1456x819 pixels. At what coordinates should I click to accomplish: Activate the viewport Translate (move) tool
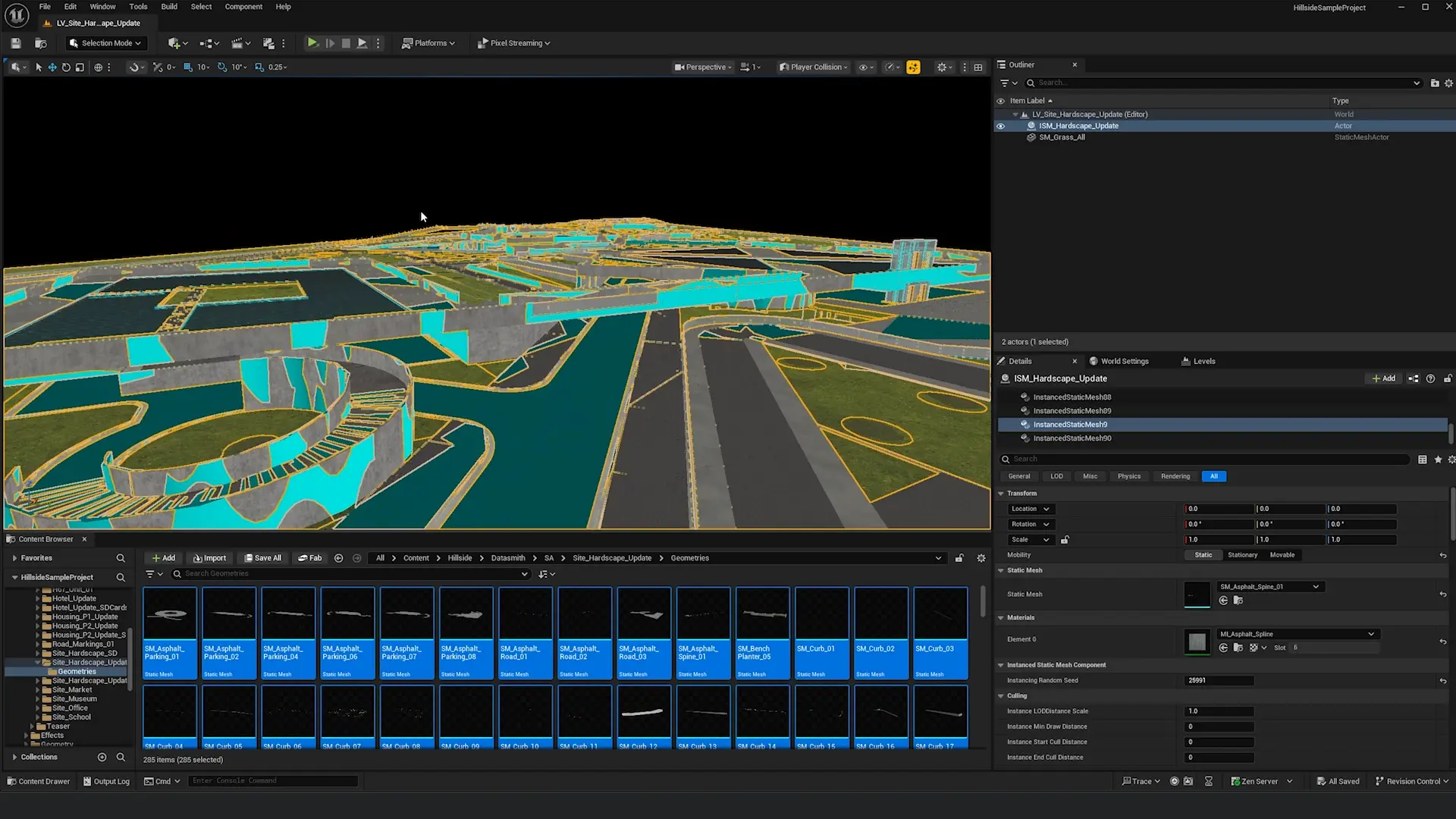(x=52, y=67)
